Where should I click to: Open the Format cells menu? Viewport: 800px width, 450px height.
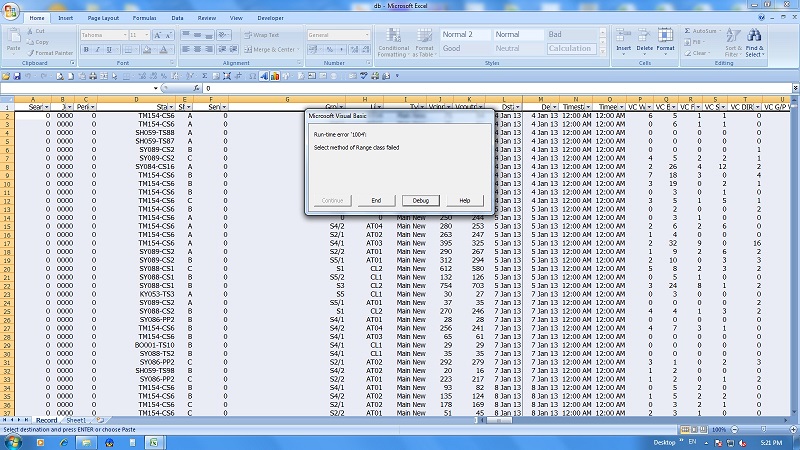665,42
